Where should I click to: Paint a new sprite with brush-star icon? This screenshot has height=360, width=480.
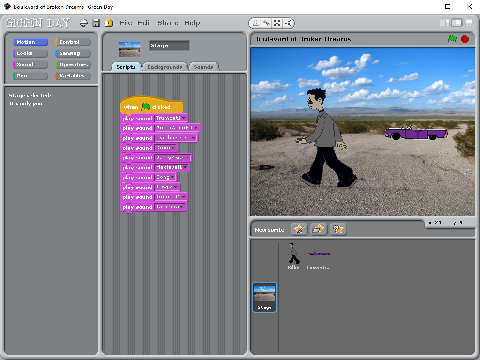tap(299, 229)
